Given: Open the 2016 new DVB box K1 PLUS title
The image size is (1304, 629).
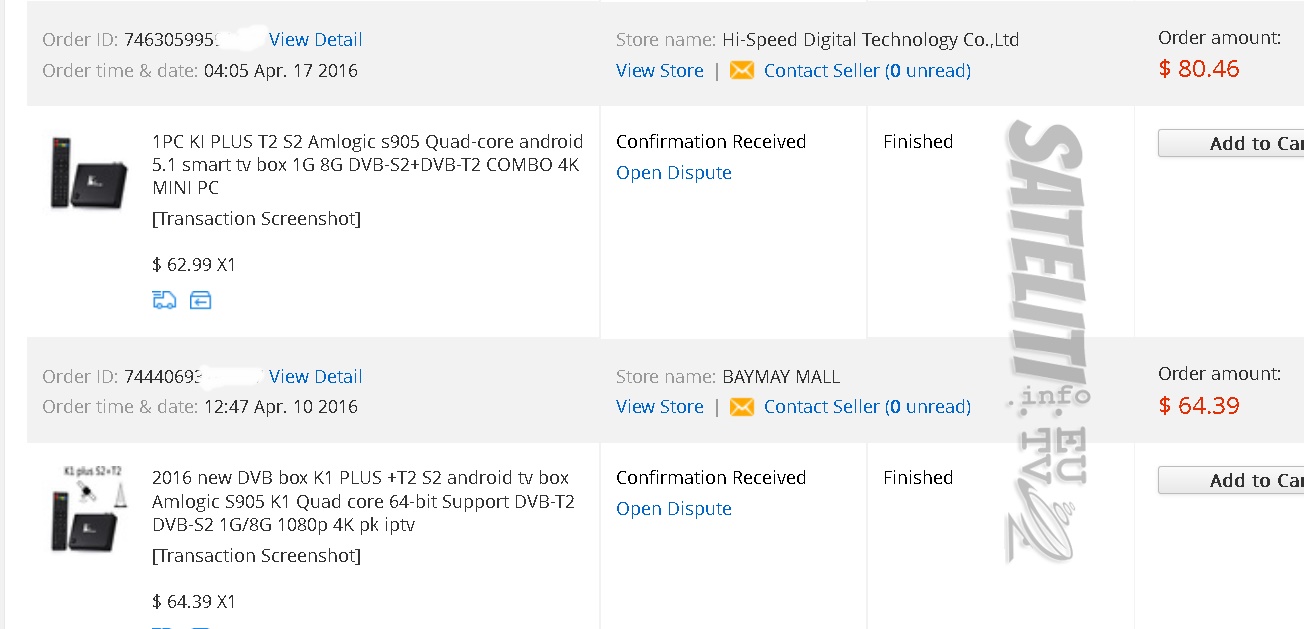Looking at the screenshot, I should pos(363,501).
